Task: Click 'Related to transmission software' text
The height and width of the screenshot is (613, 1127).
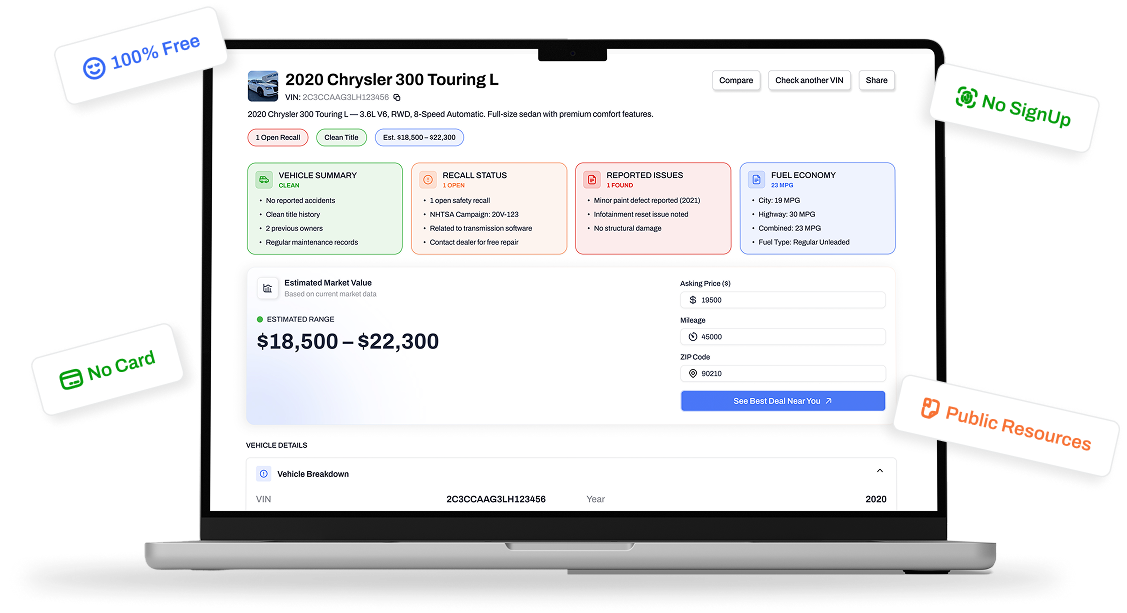Action: tap(481, 229)
